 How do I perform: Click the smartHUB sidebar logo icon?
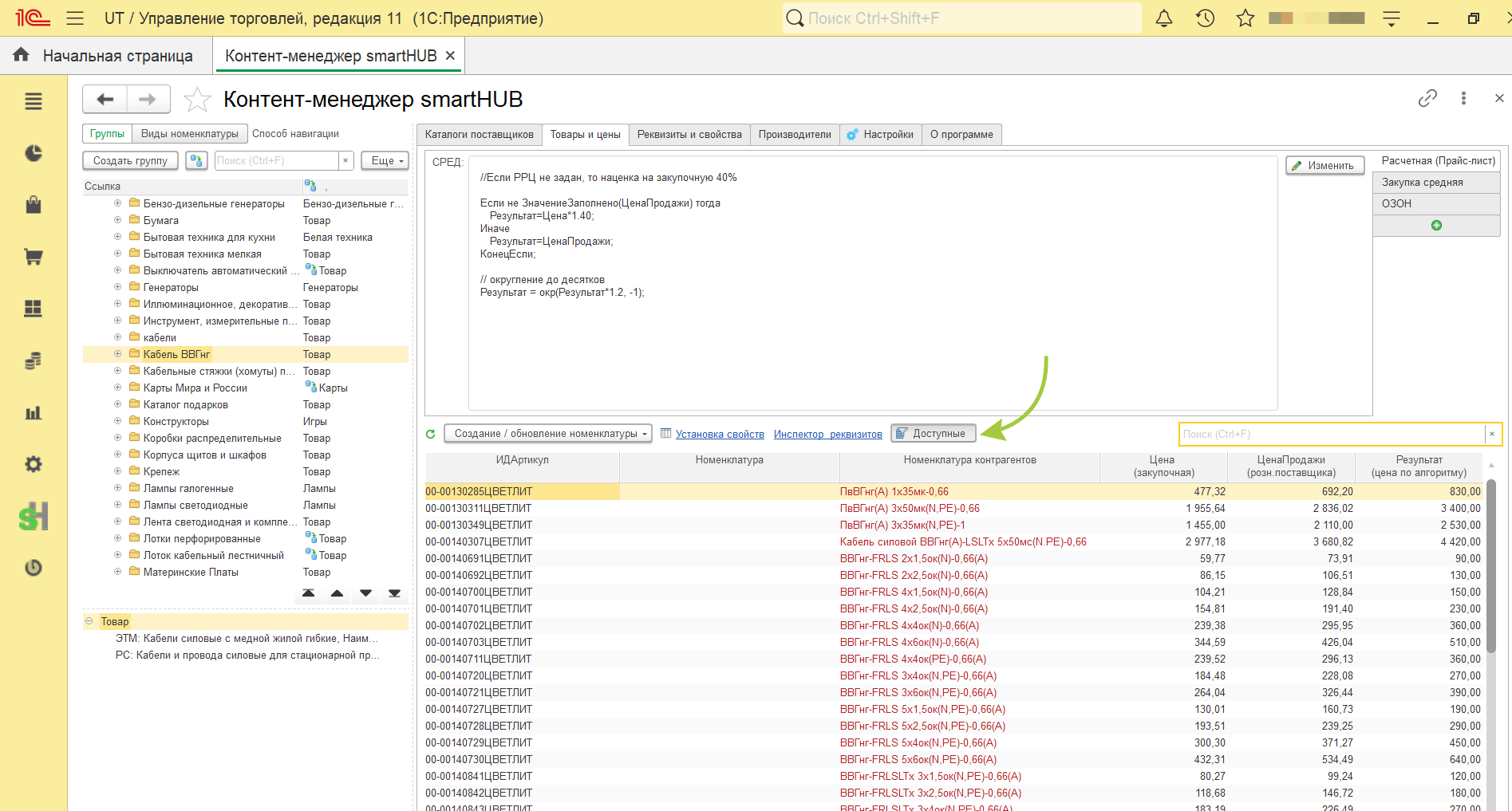click(34, 517)
